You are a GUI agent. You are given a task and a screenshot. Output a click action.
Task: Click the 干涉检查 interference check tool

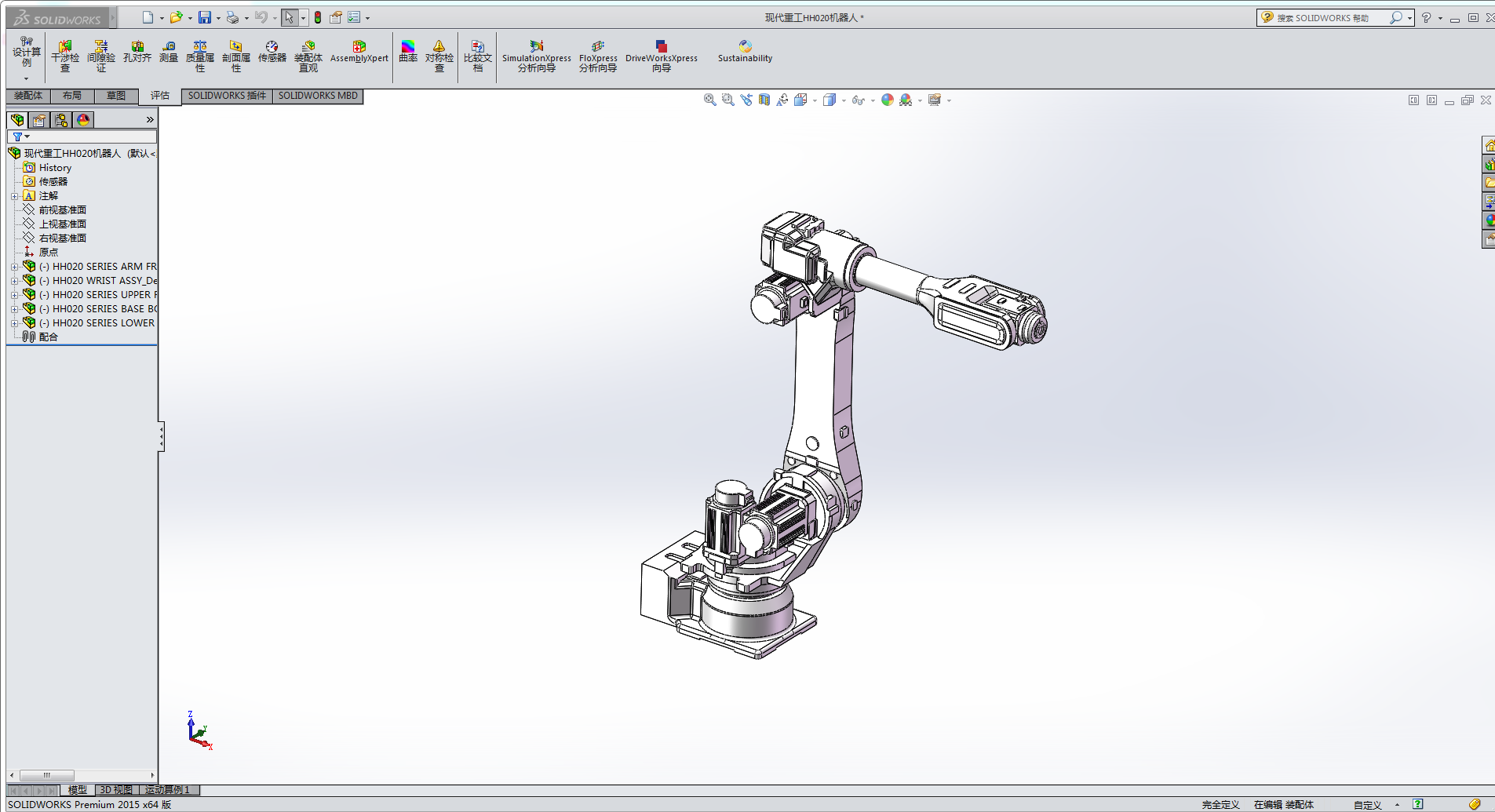[65, 56]
